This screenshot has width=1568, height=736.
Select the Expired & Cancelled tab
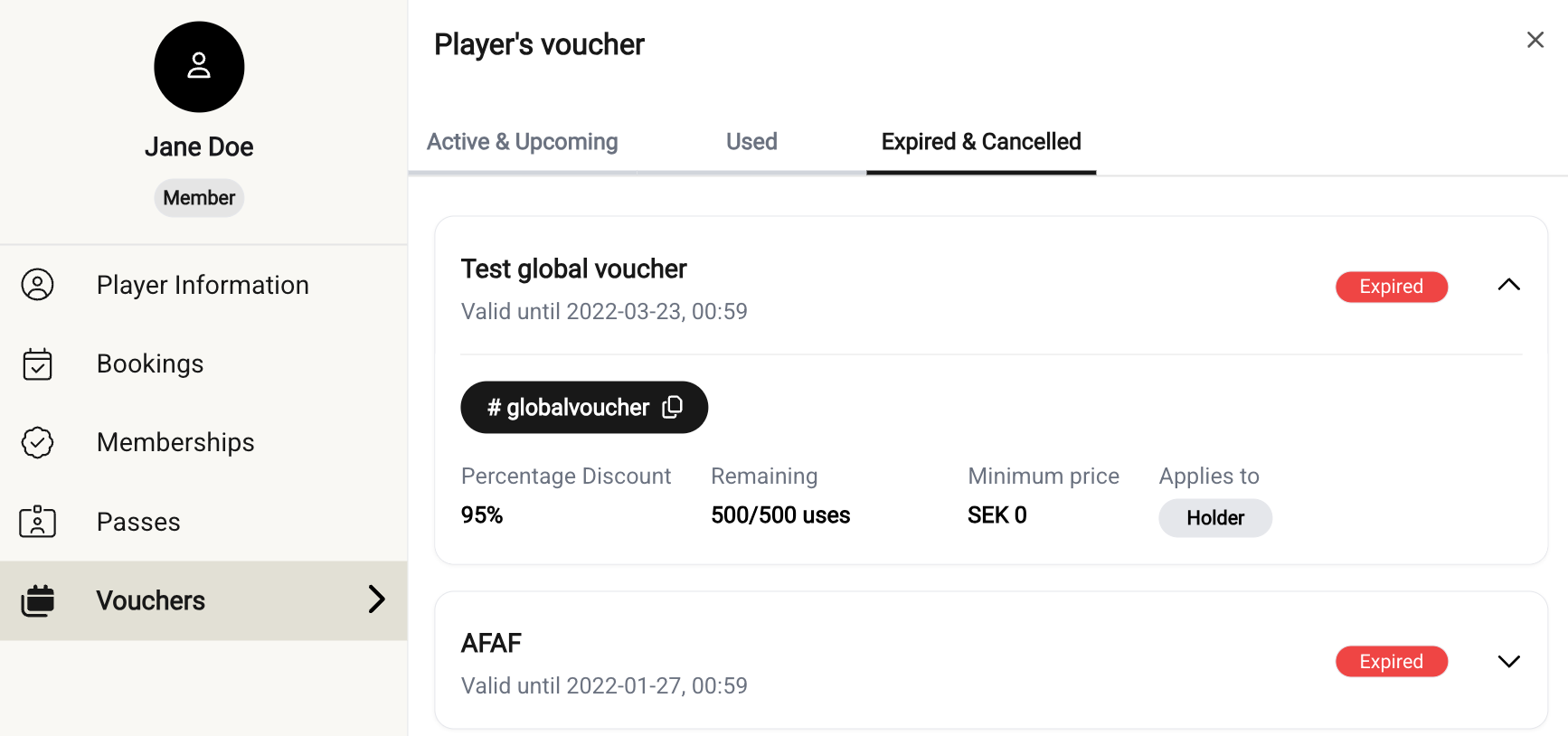[x=980, y=142]
